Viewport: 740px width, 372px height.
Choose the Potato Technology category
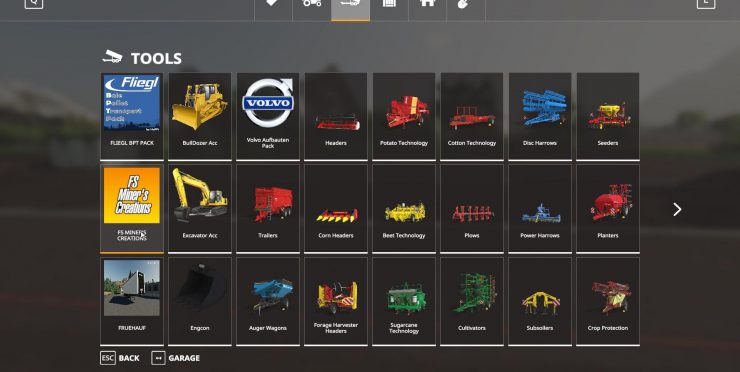pyautogui.click(x=404, y=116)
